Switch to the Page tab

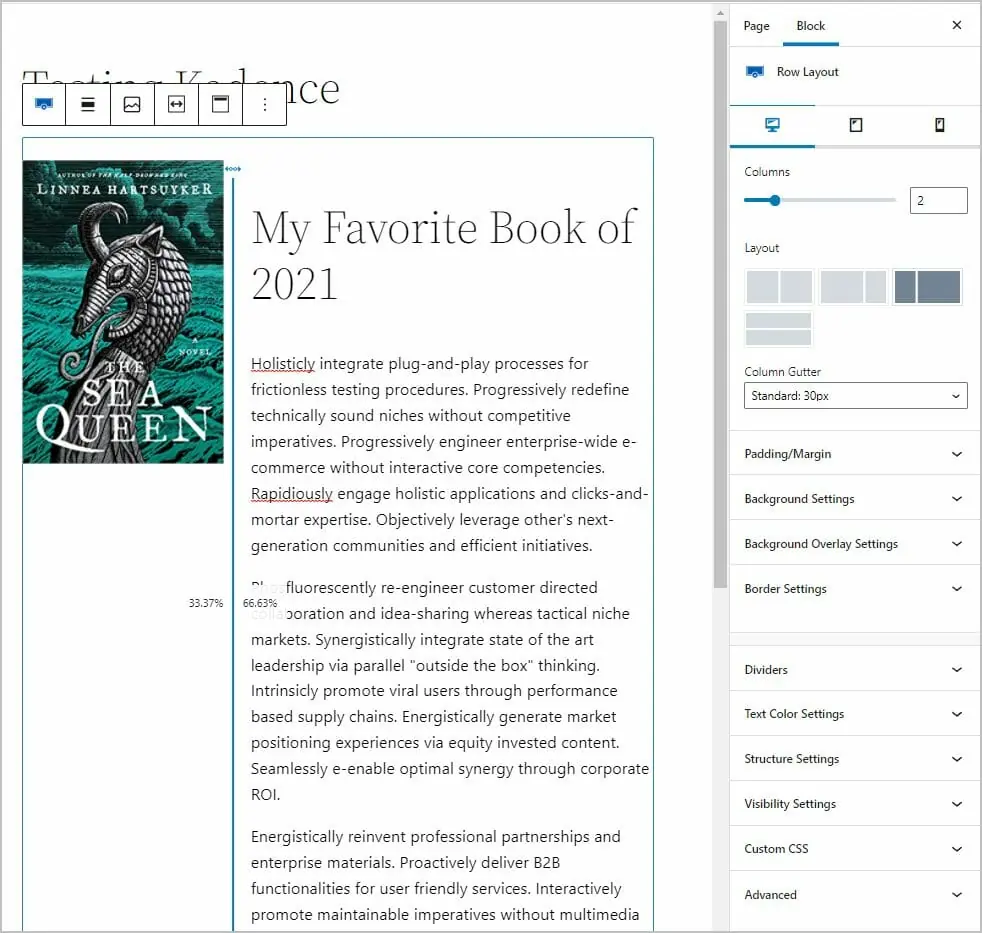pyautogui.click(x=757, y=26)
